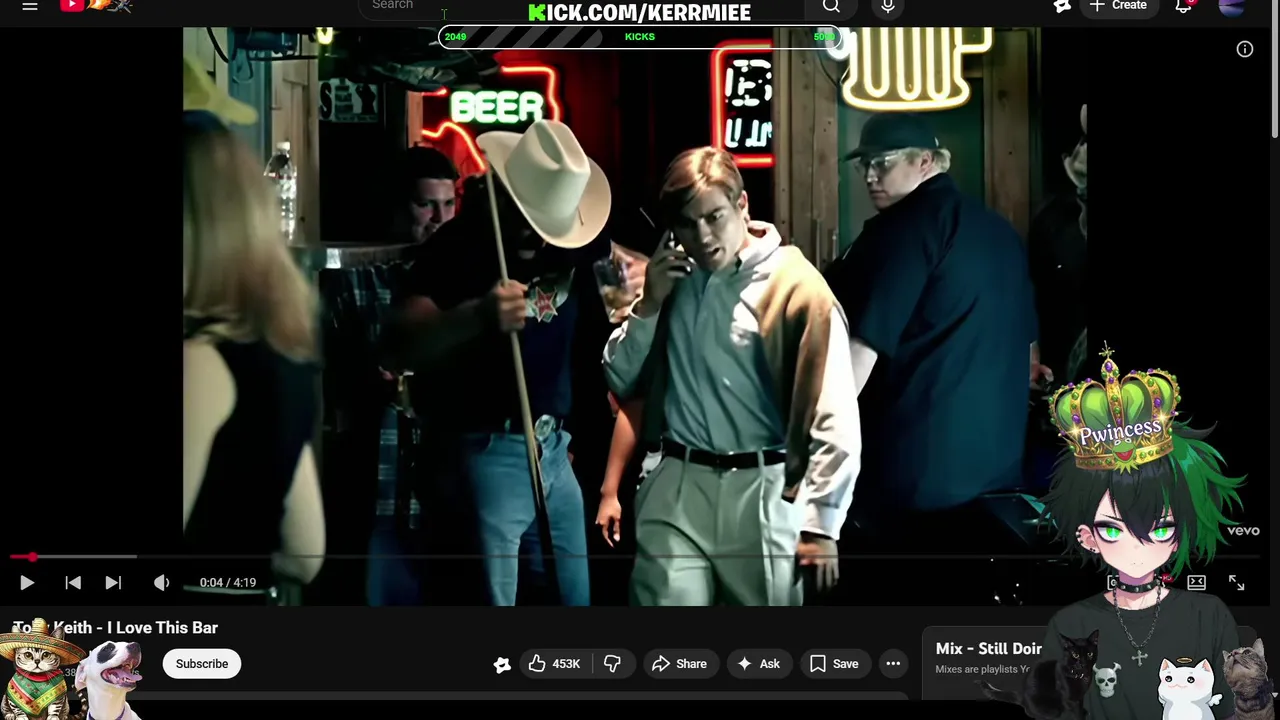Image resolution: width=1280 pixels, height=720 pixels.
Task: Mute the video volume
Action: pyautogui.click(x=161, y=583)
